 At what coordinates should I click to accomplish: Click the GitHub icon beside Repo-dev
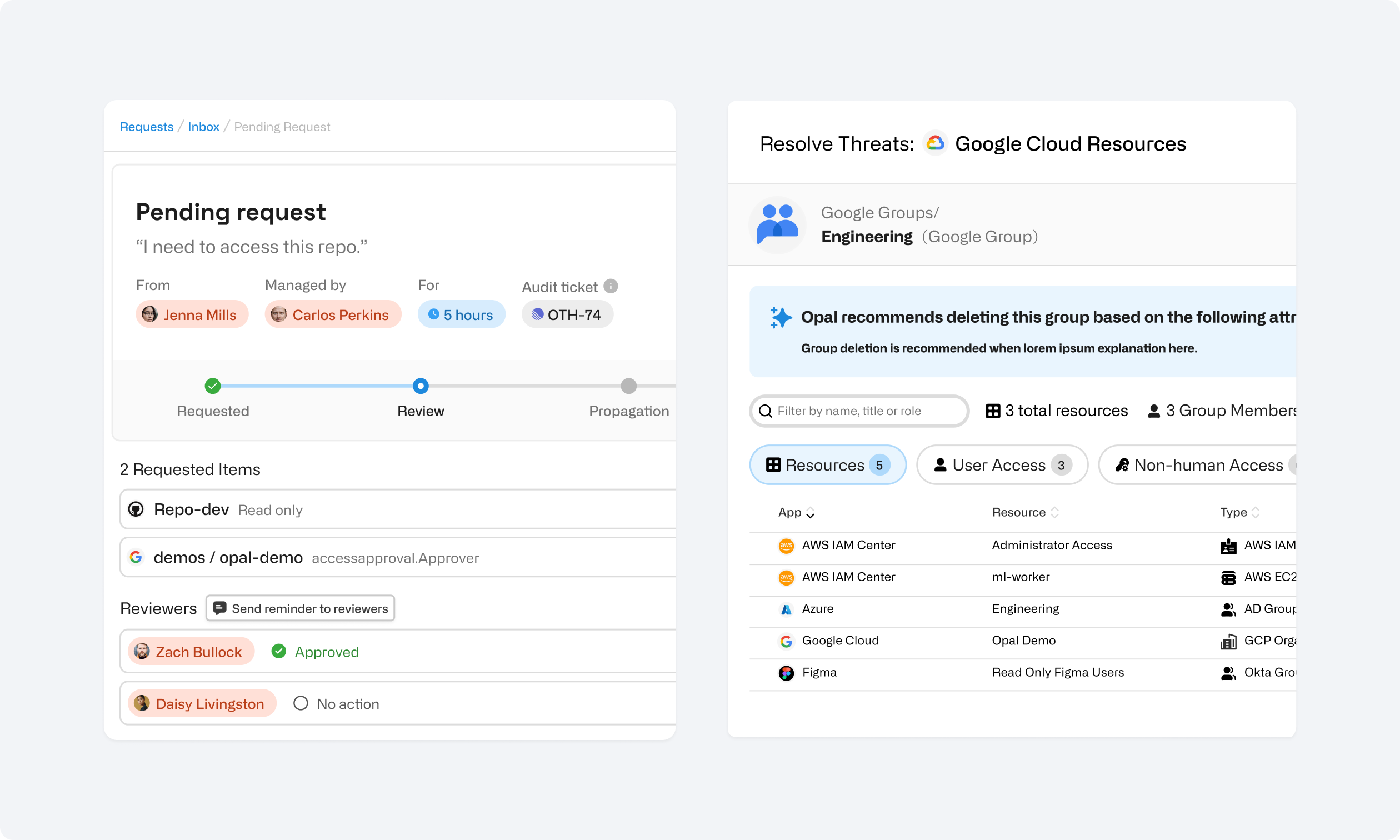(x=136, y=509)
